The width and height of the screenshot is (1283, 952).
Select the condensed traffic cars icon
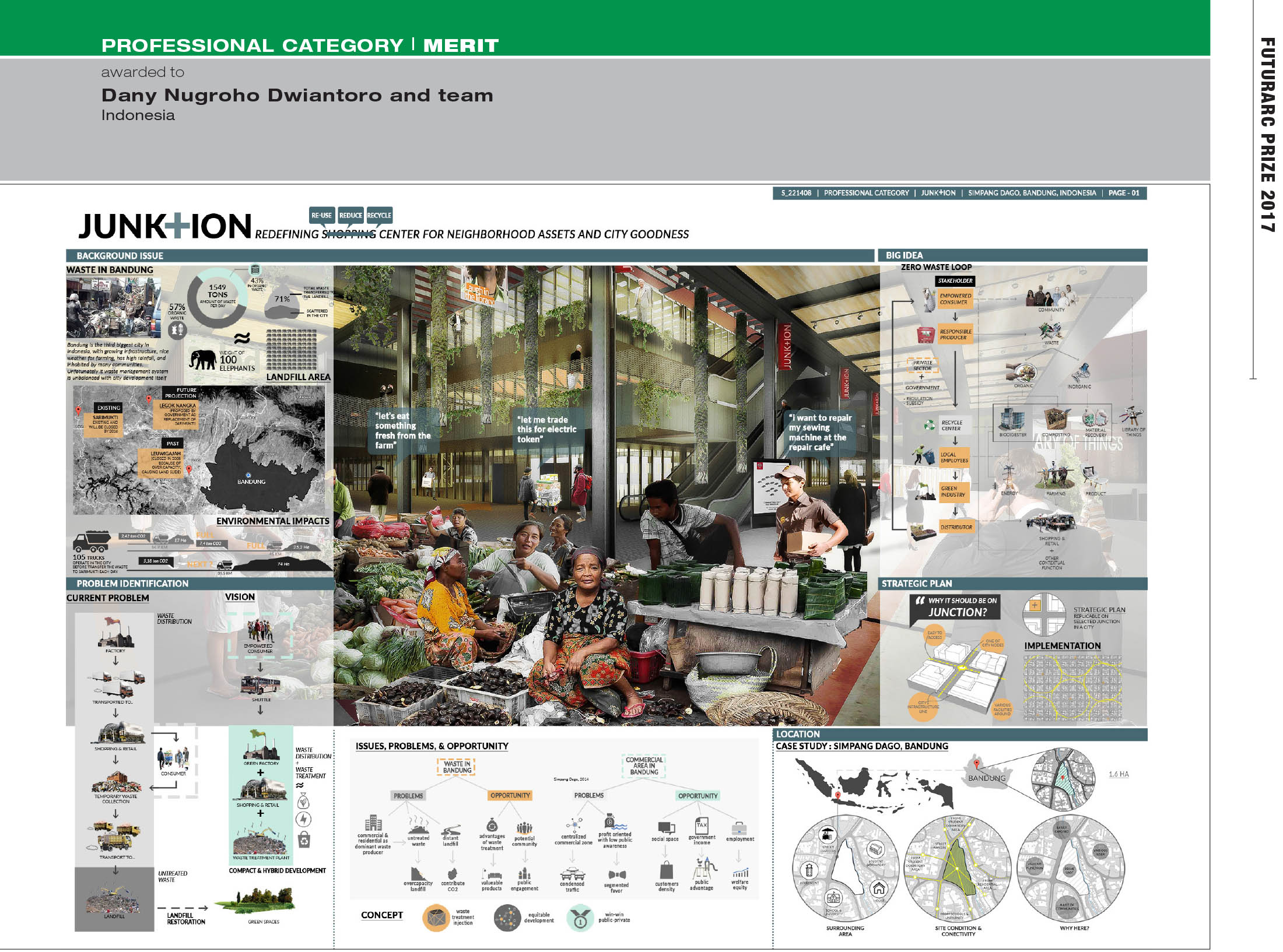[x=572, y=874]
